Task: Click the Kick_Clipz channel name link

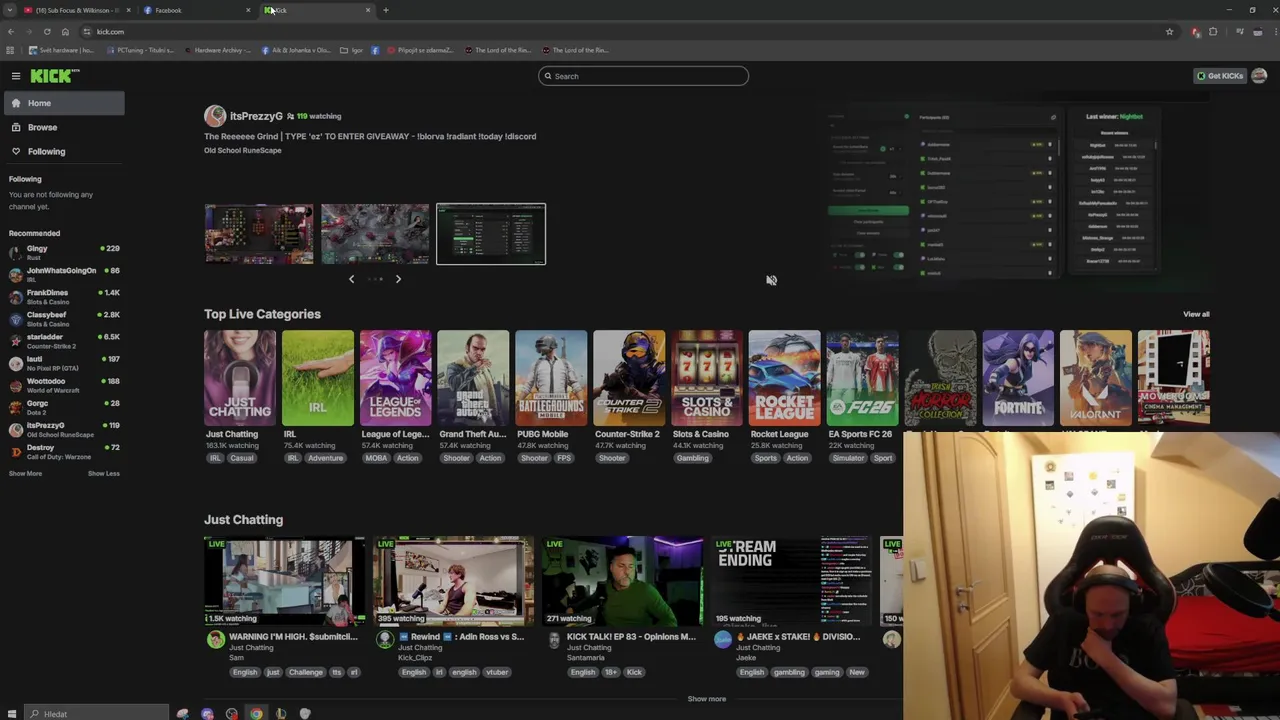Action: 414,658
